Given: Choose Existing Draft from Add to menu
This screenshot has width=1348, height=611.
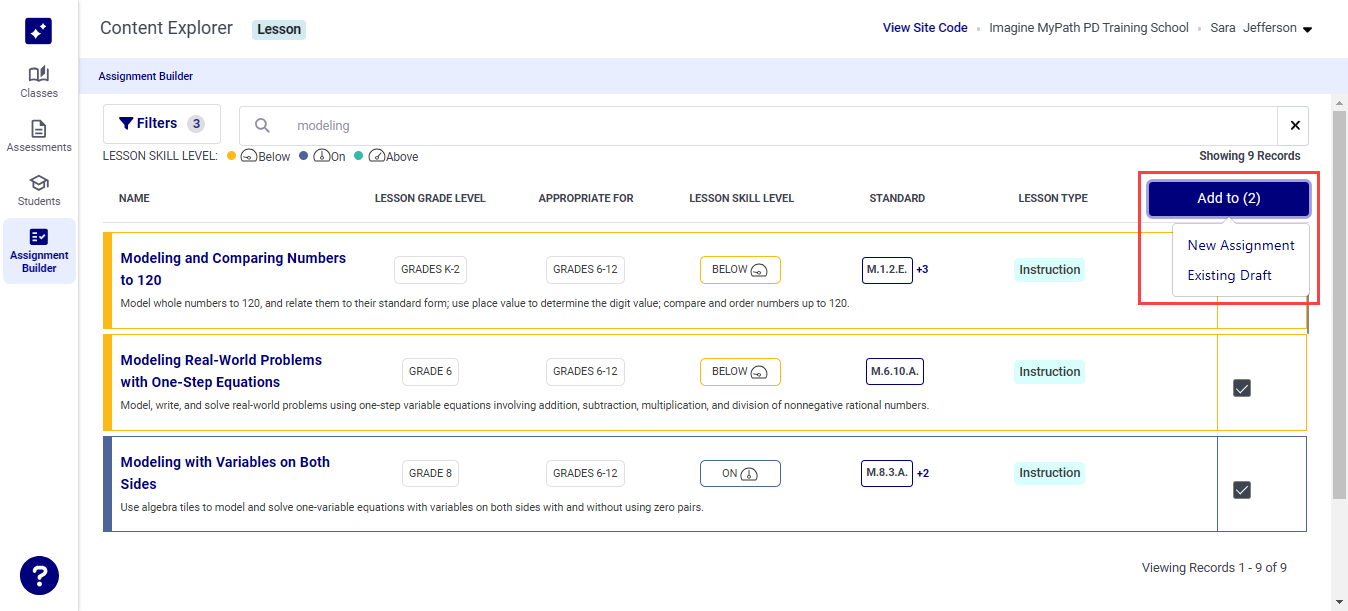Looking at the screenshot, I should click(1229, 275).
